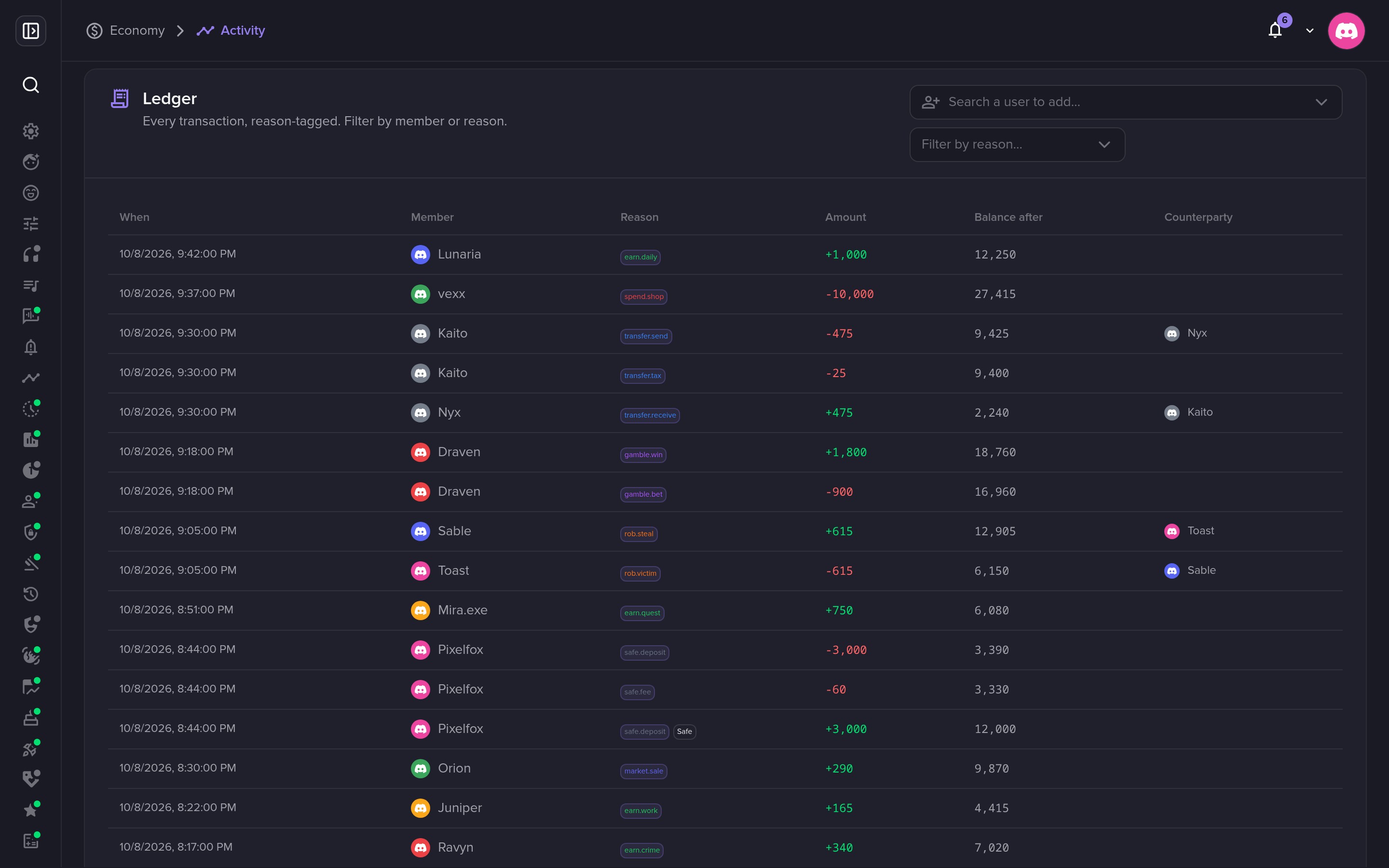Viewport: 1389px width, 868px height.
Task: Select Lunaria member name
Action: point(459,254)
